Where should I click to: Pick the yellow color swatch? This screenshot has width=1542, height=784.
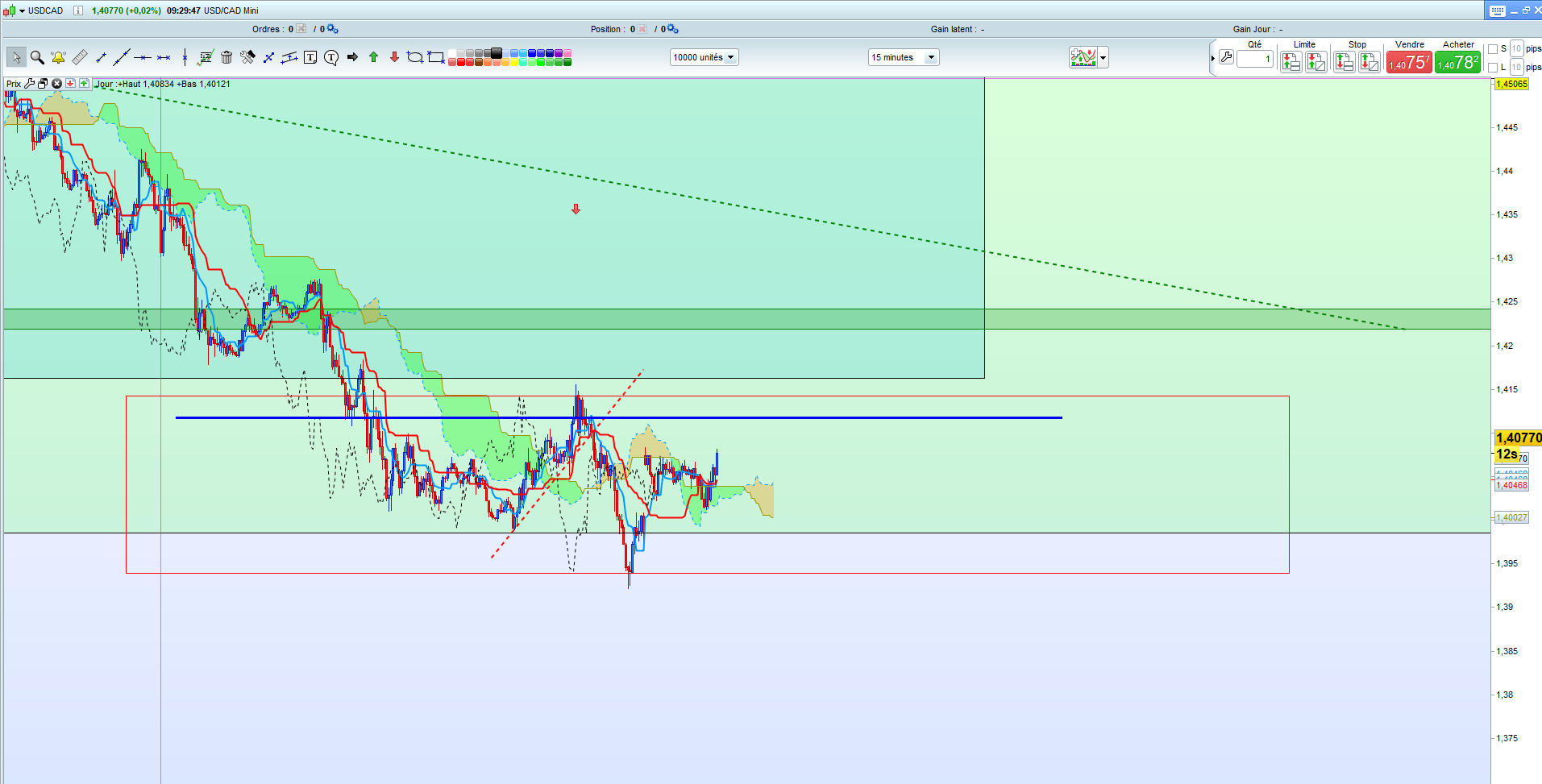pos(514,62)
